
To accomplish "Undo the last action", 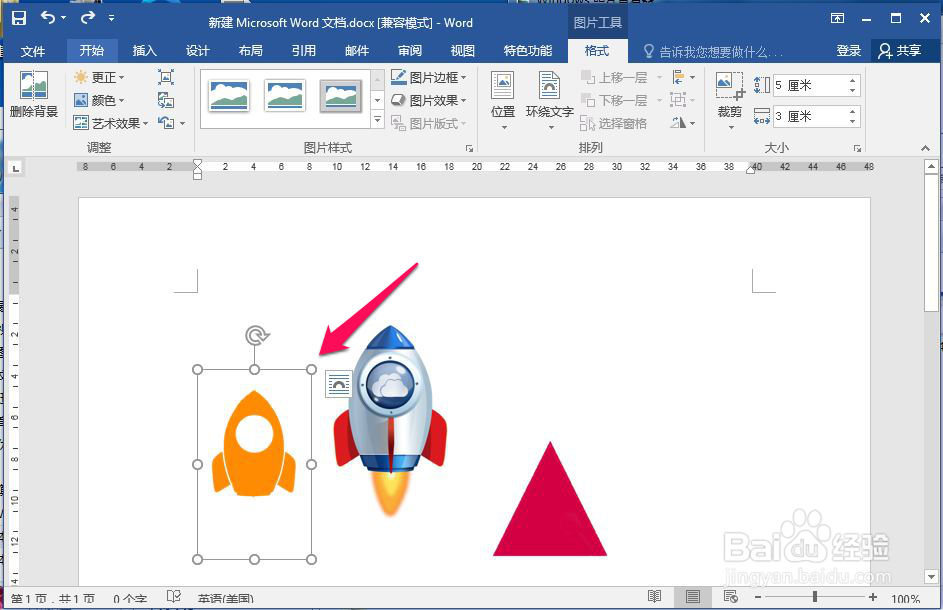I will coord(48,18).
